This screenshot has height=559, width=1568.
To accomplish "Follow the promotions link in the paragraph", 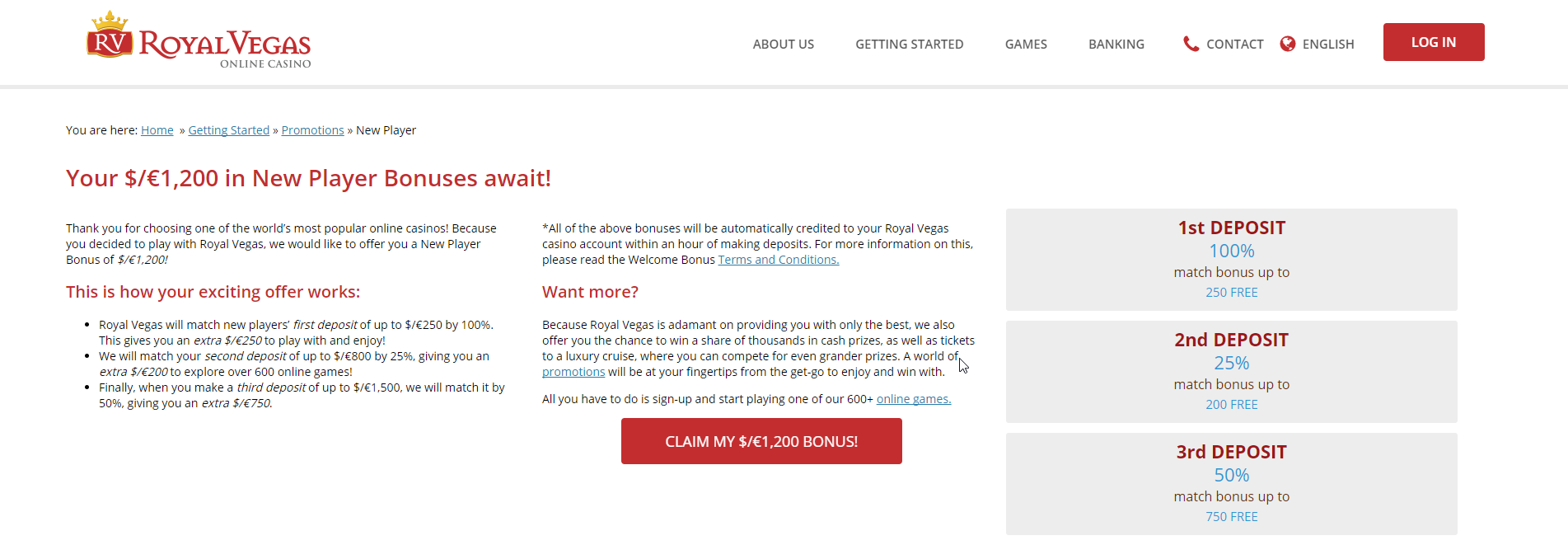I will (x=573, y=372).
